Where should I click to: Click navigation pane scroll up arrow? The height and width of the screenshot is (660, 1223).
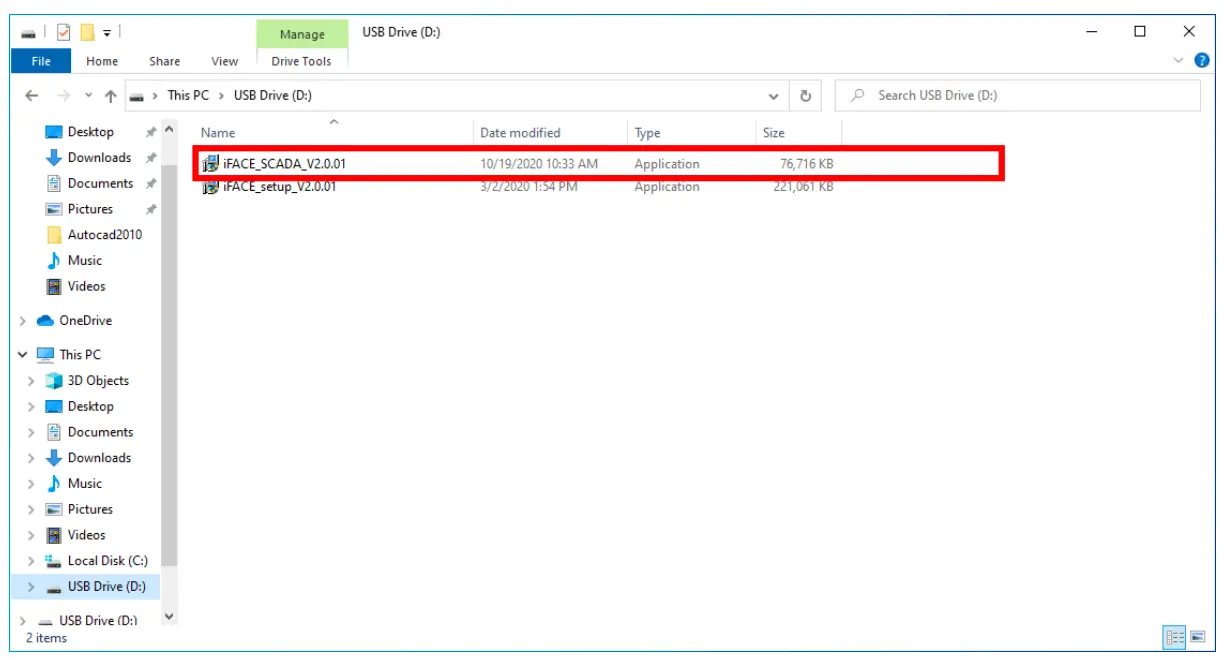click(169, 130)
